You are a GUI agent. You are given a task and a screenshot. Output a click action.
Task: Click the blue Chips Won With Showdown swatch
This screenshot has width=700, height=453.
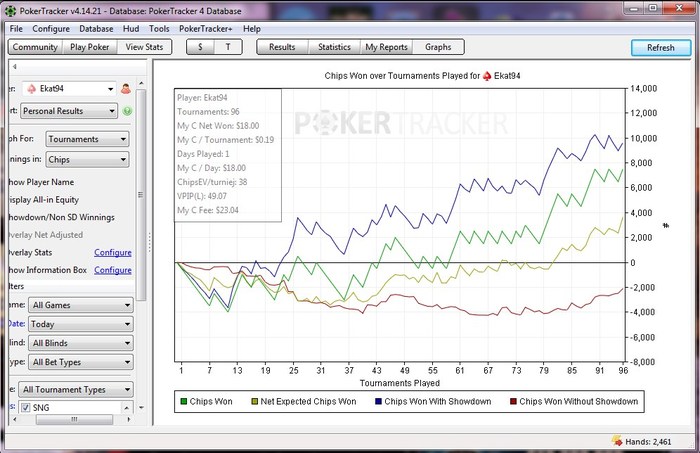click(378, 401)
